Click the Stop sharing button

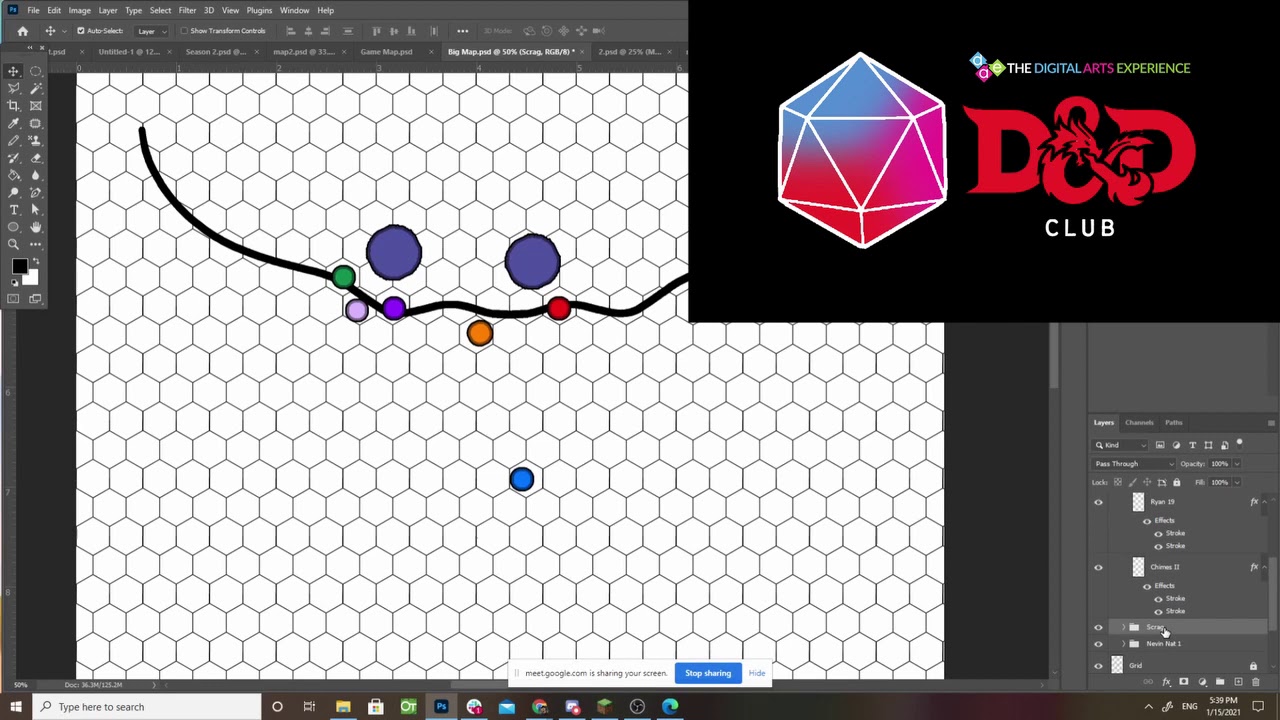point(708,673)
